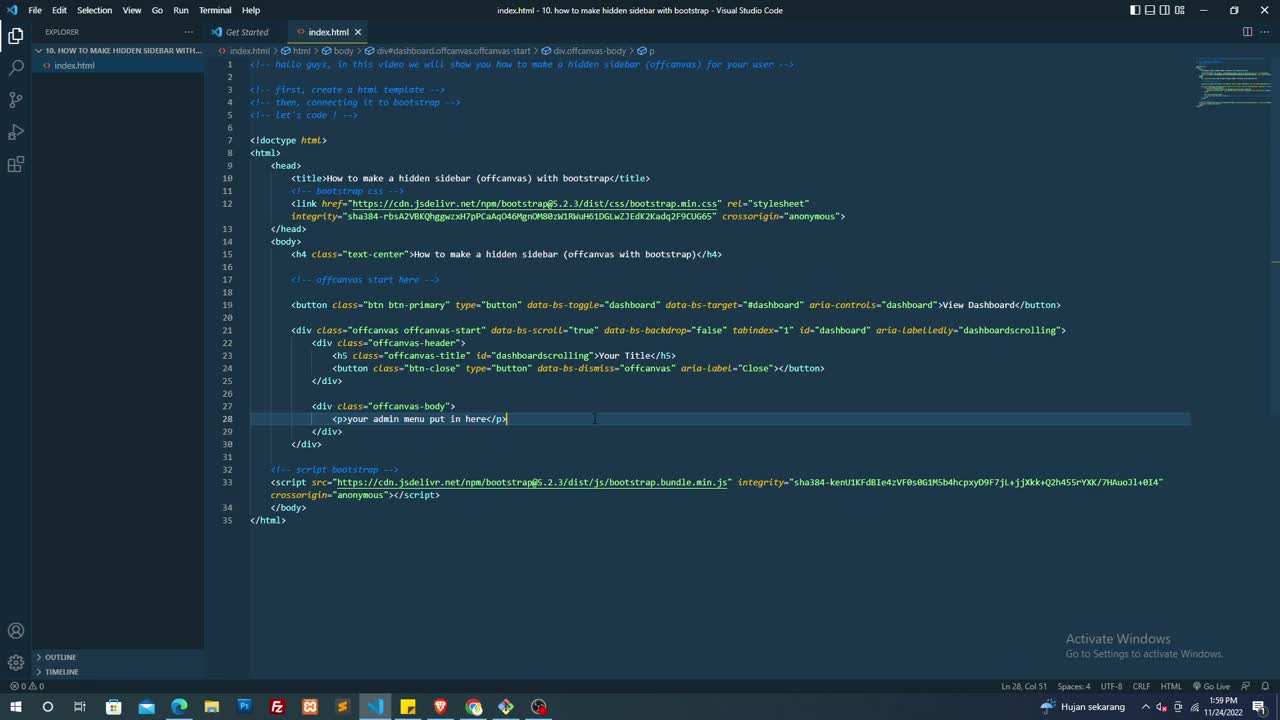Viewport: 1280px width, 720px height.
Task: Open Windows Start menu
Action: coord(15,707)
